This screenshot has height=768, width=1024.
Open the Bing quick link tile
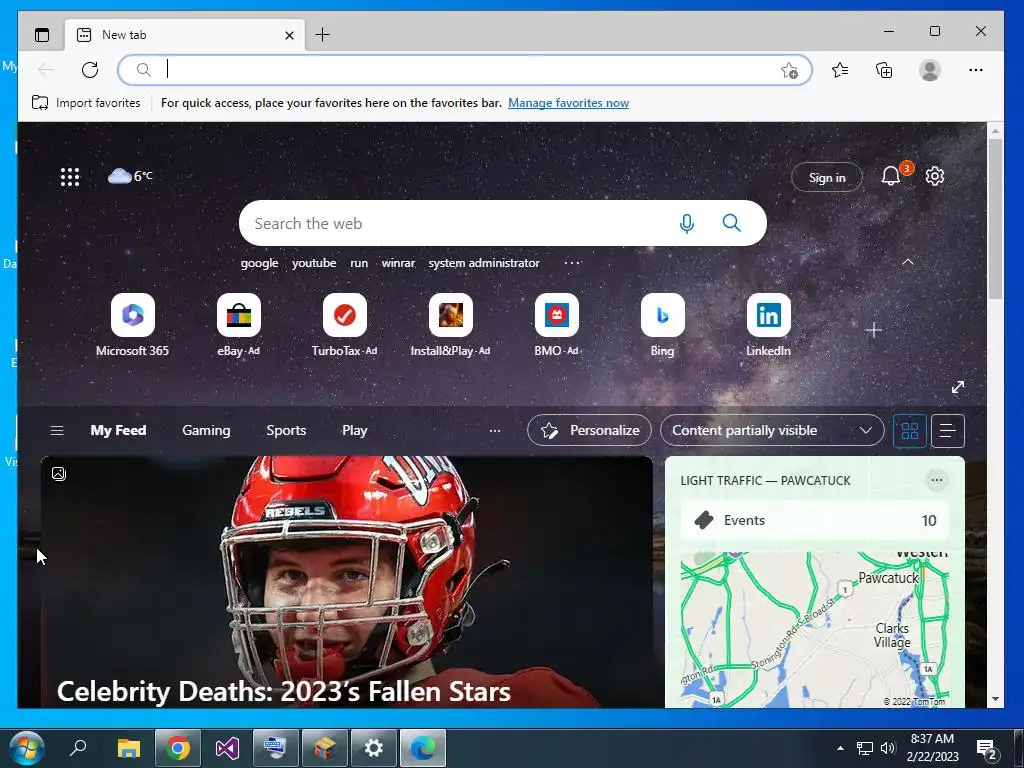click(x=662, y=325)
